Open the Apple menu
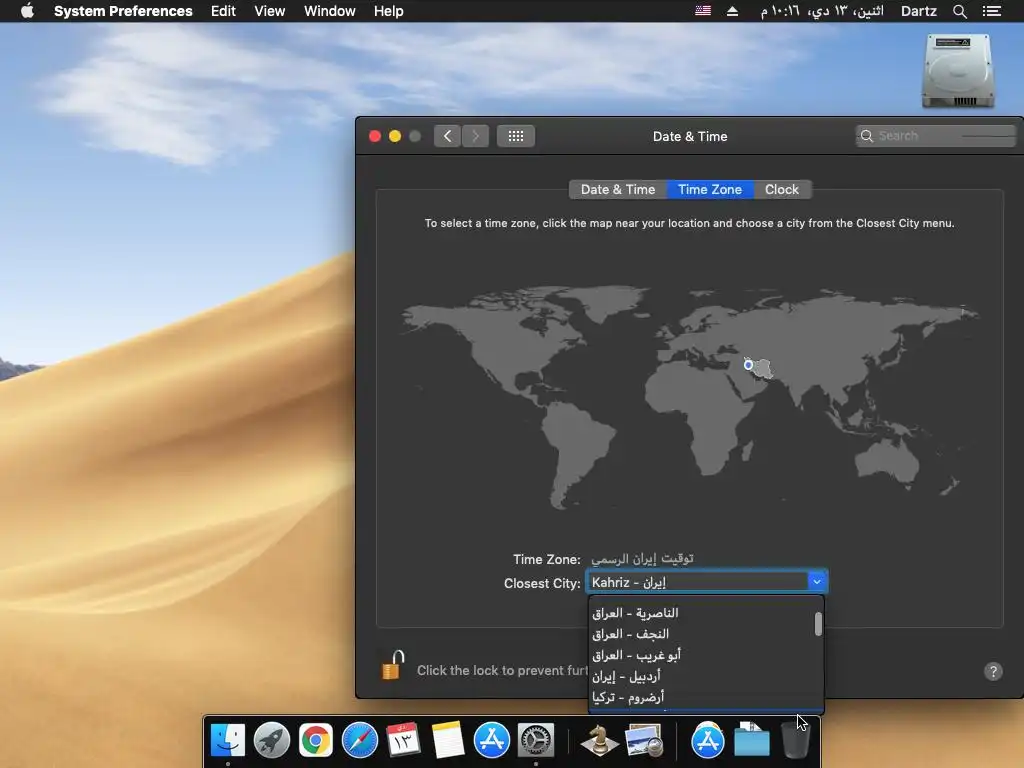The width and height of the screenshot is (1024, 768). (x=27, y=11)
